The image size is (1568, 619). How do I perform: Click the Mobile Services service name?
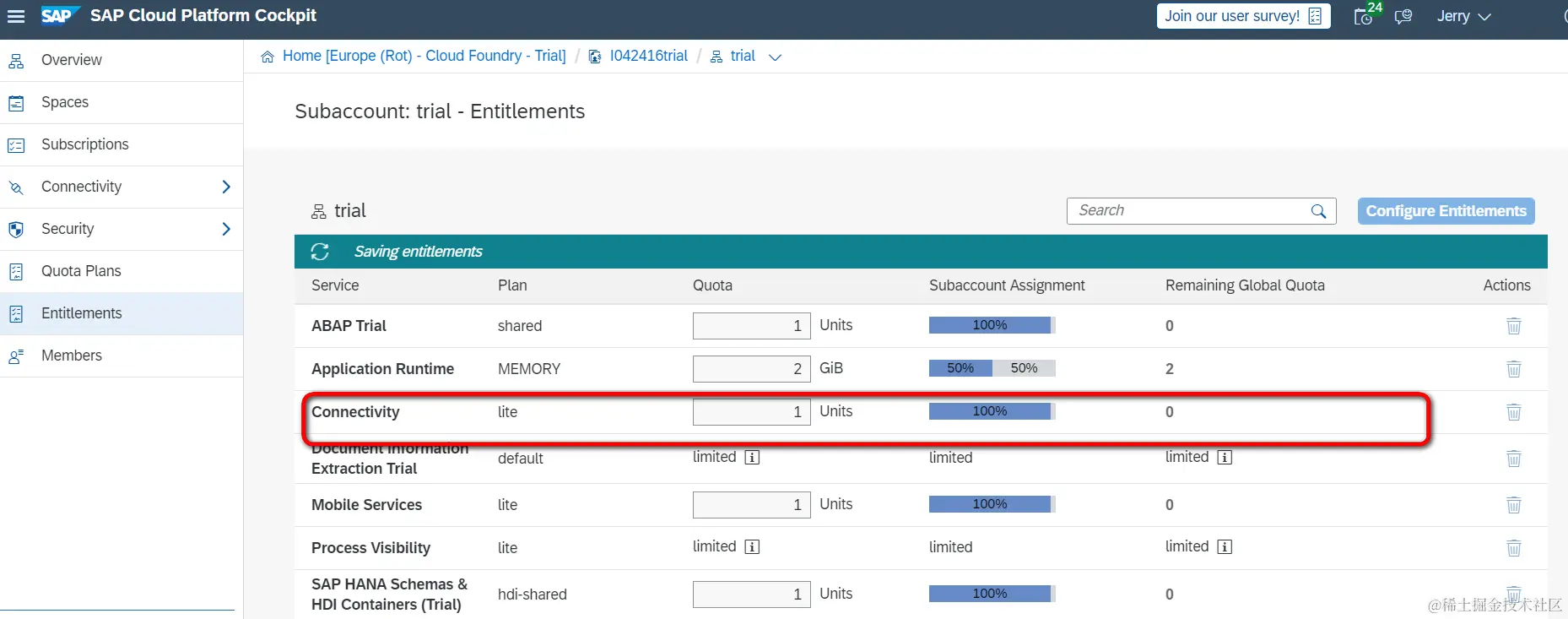[366, 505]
